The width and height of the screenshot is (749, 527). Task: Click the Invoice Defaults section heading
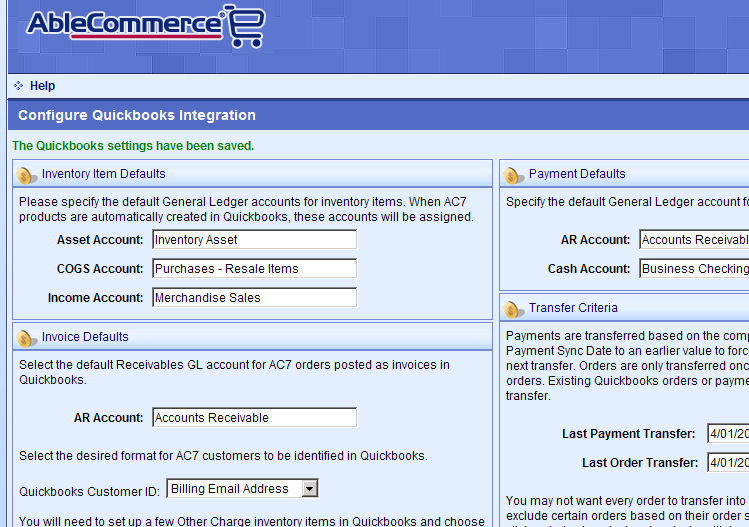tap(85, 337)
